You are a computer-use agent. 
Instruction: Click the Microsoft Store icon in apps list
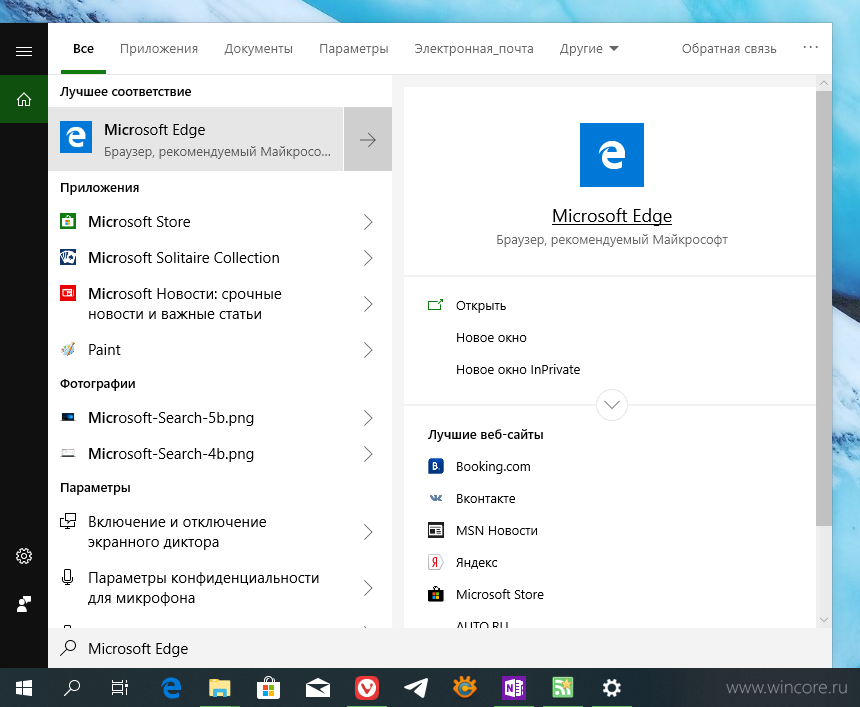click(68, 221)
